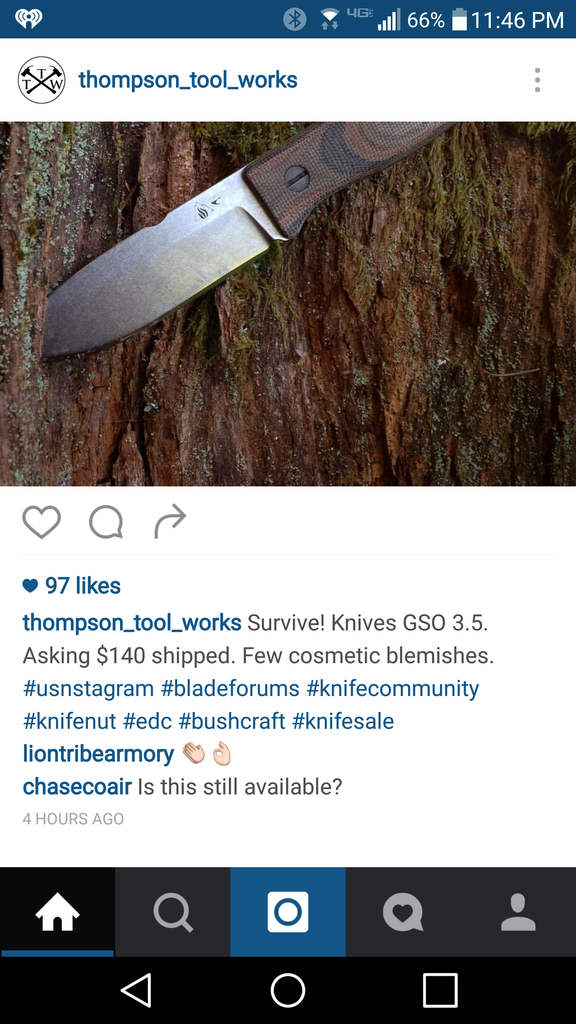Image resolution: width=576 pixels, height=1024 pixels.
Task: Like the post with the heart icon
Action: coord(42,522)
